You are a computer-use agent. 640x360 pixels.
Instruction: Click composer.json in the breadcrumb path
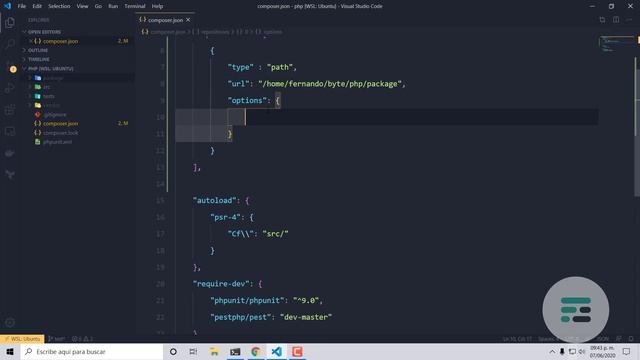pos(167,32)
